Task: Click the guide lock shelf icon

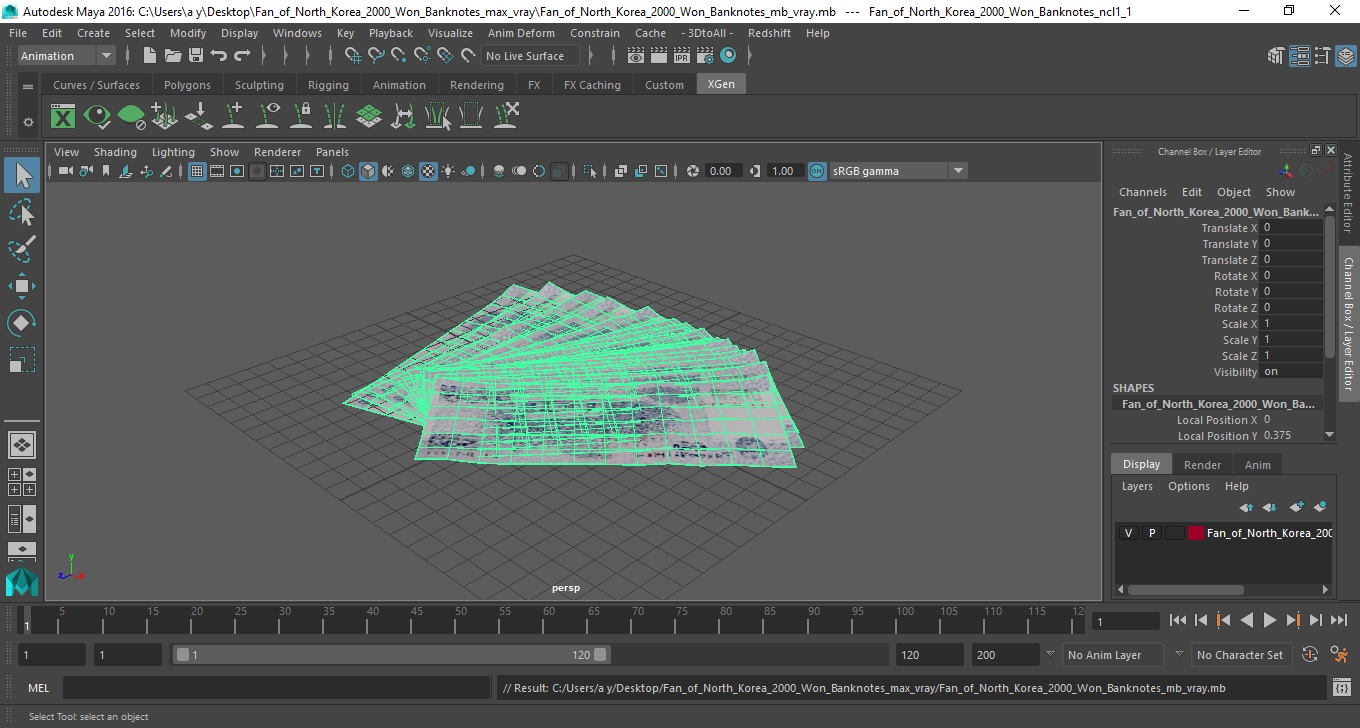Action: pos(301,117)
